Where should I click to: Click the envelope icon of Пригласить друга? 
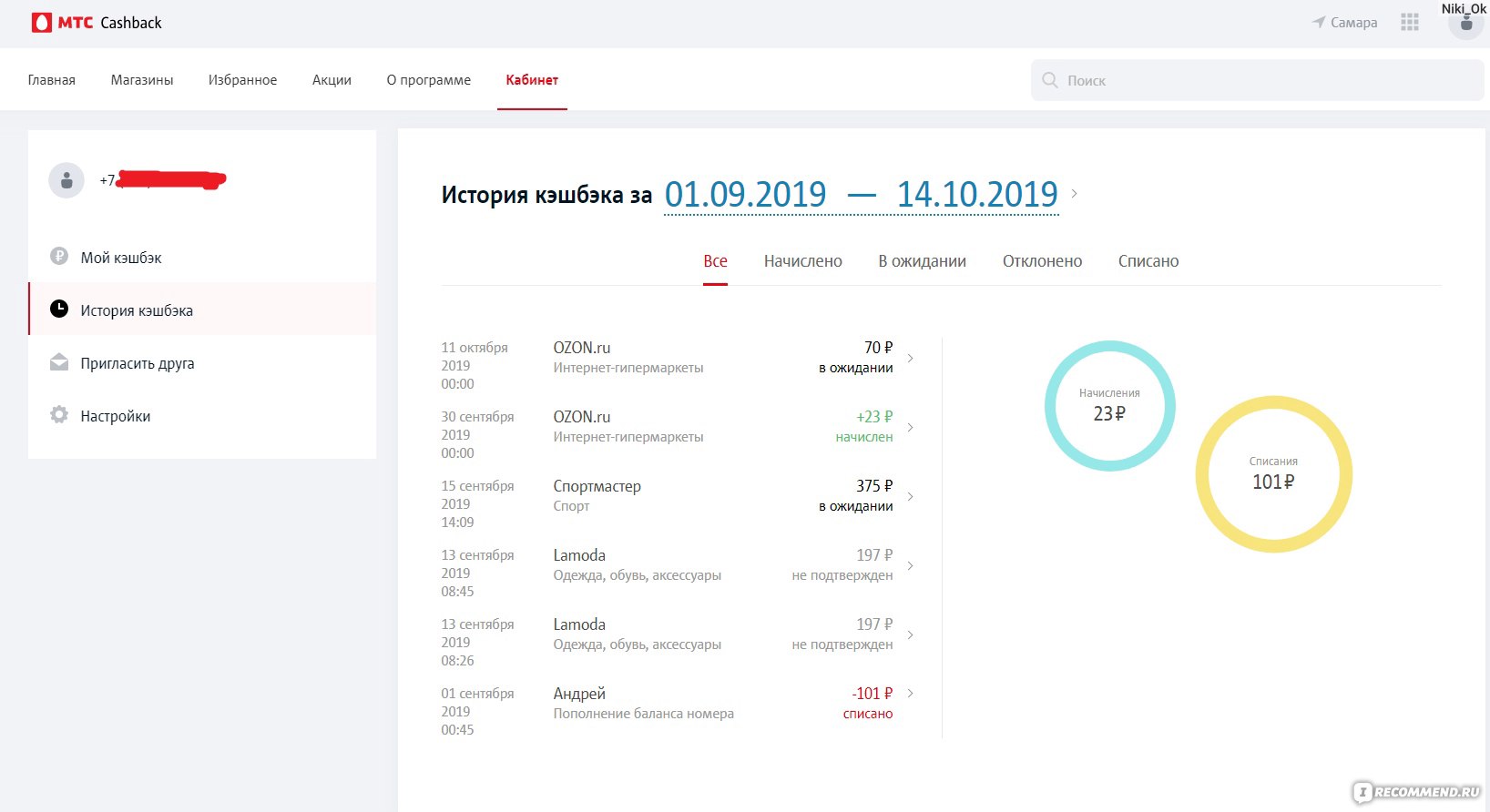click(59, 362)
